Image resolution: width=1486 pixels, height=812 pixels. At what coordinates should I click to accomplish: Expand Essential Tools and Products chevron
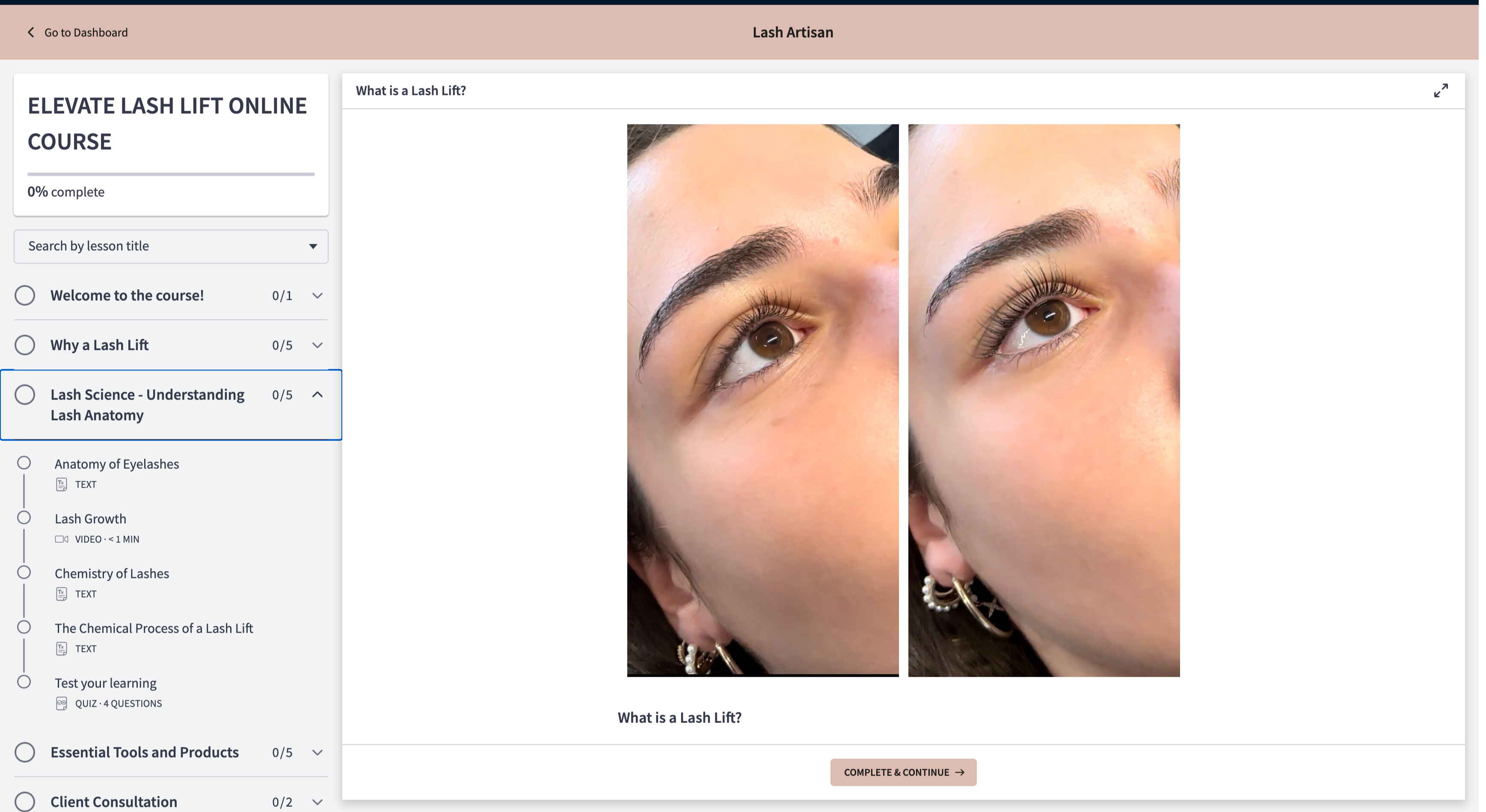click(x=317, y=753)
